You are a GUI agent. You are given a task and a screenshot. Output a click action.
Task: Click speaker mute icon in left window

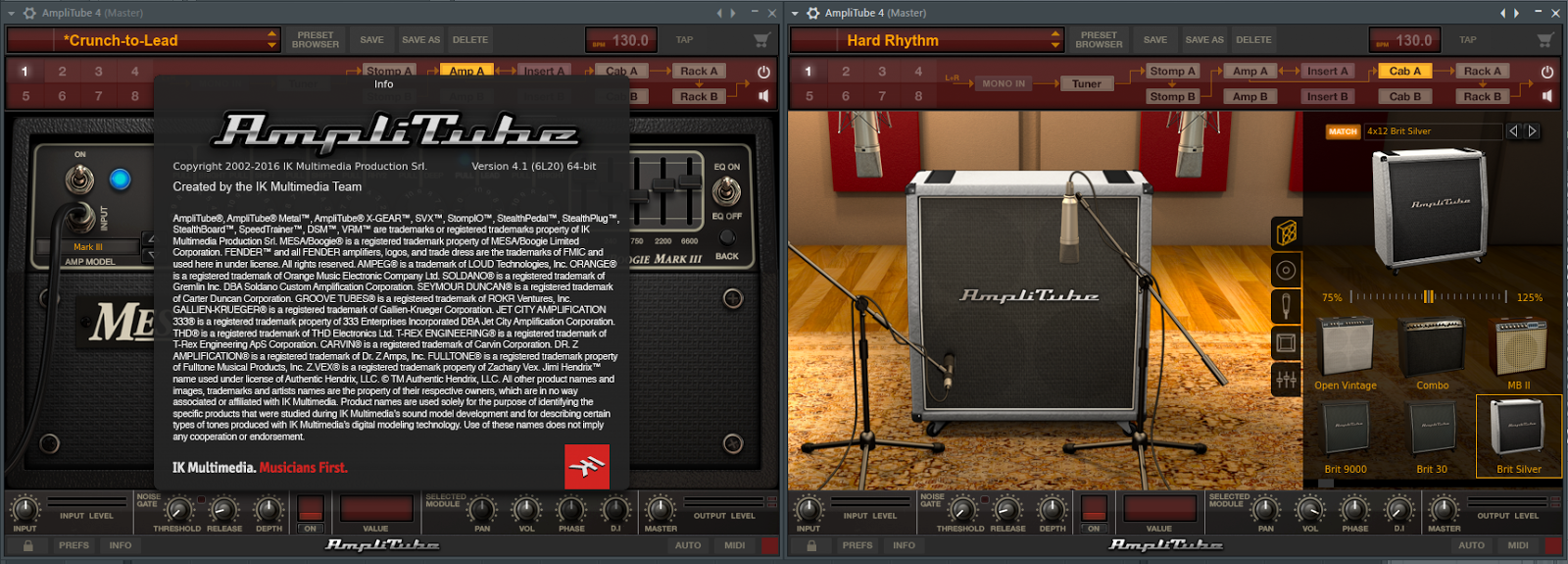pos(763,96)
